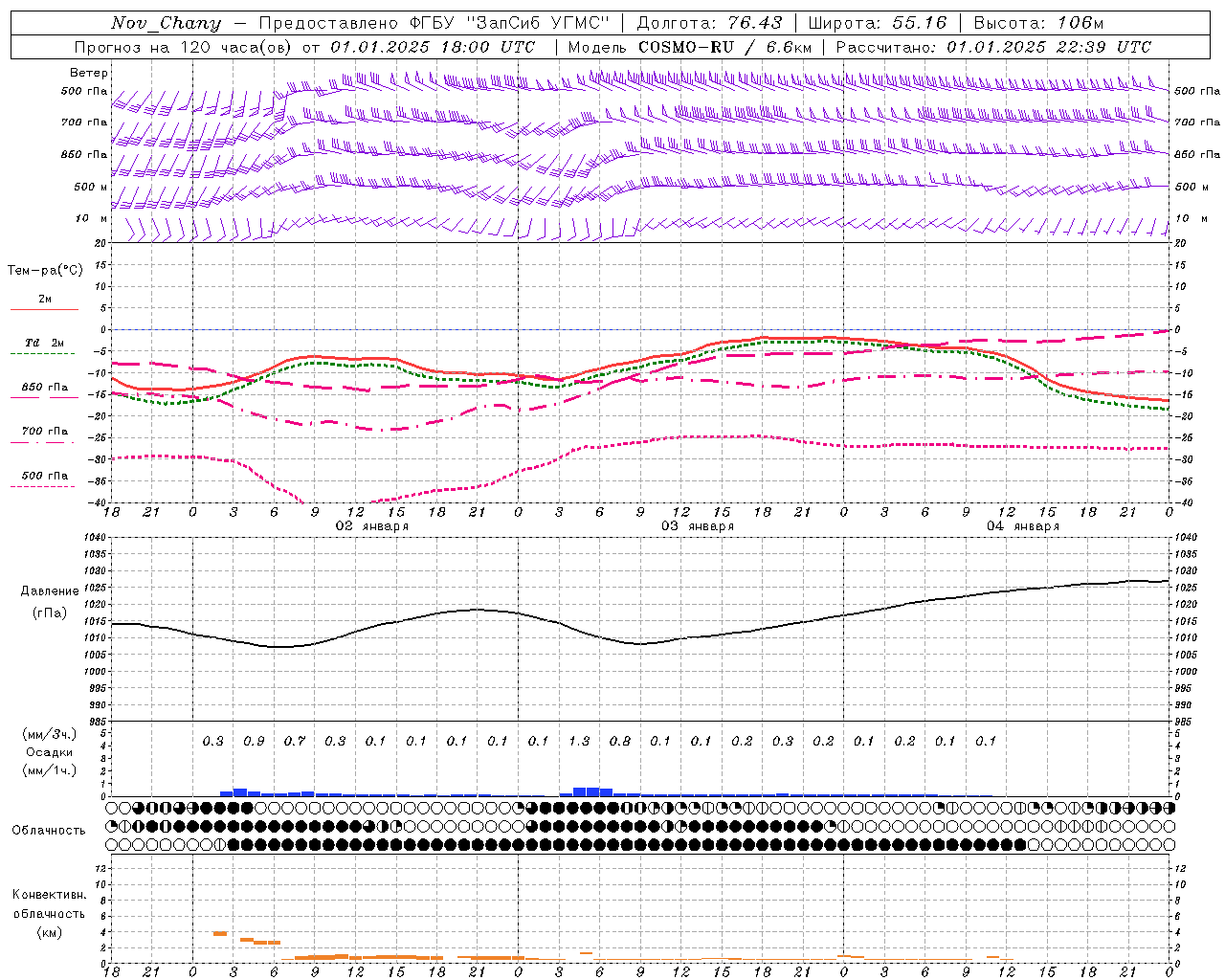
Task: Click the 0.9 precipitation amount value
Action: pyautogui.click(x=254, y=741)
